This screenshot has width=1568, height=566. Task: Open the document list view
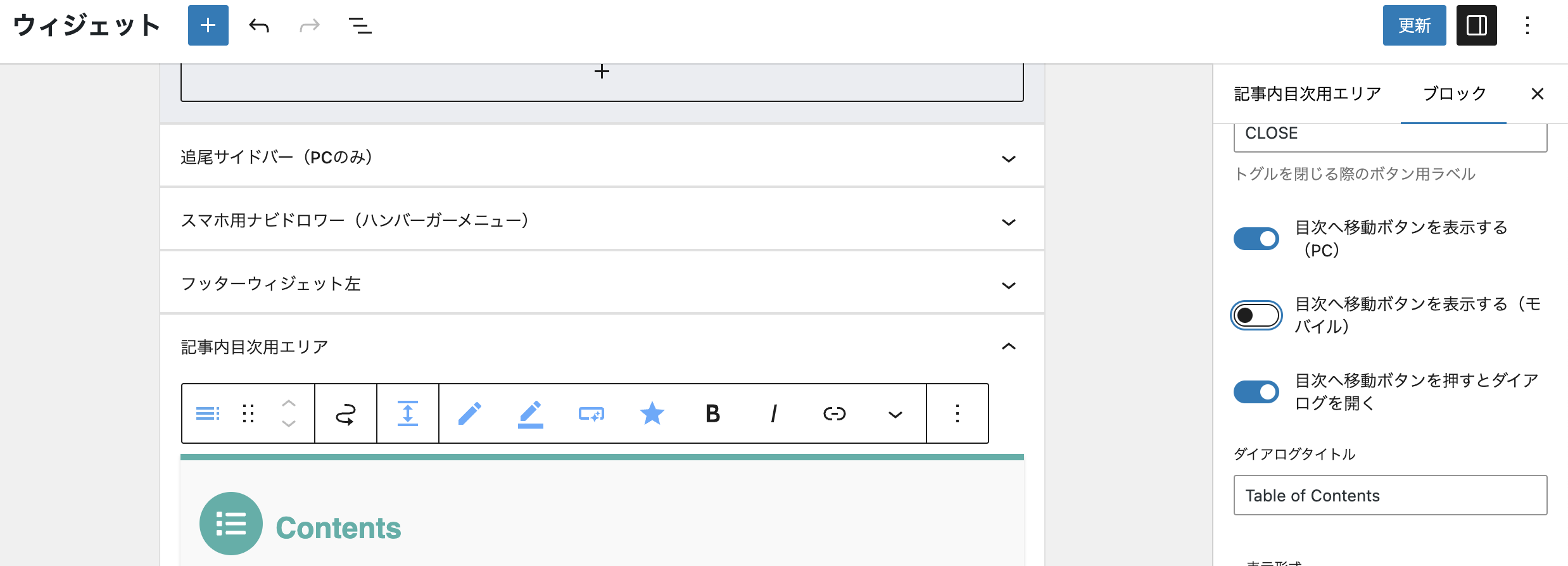coord(360,25)
